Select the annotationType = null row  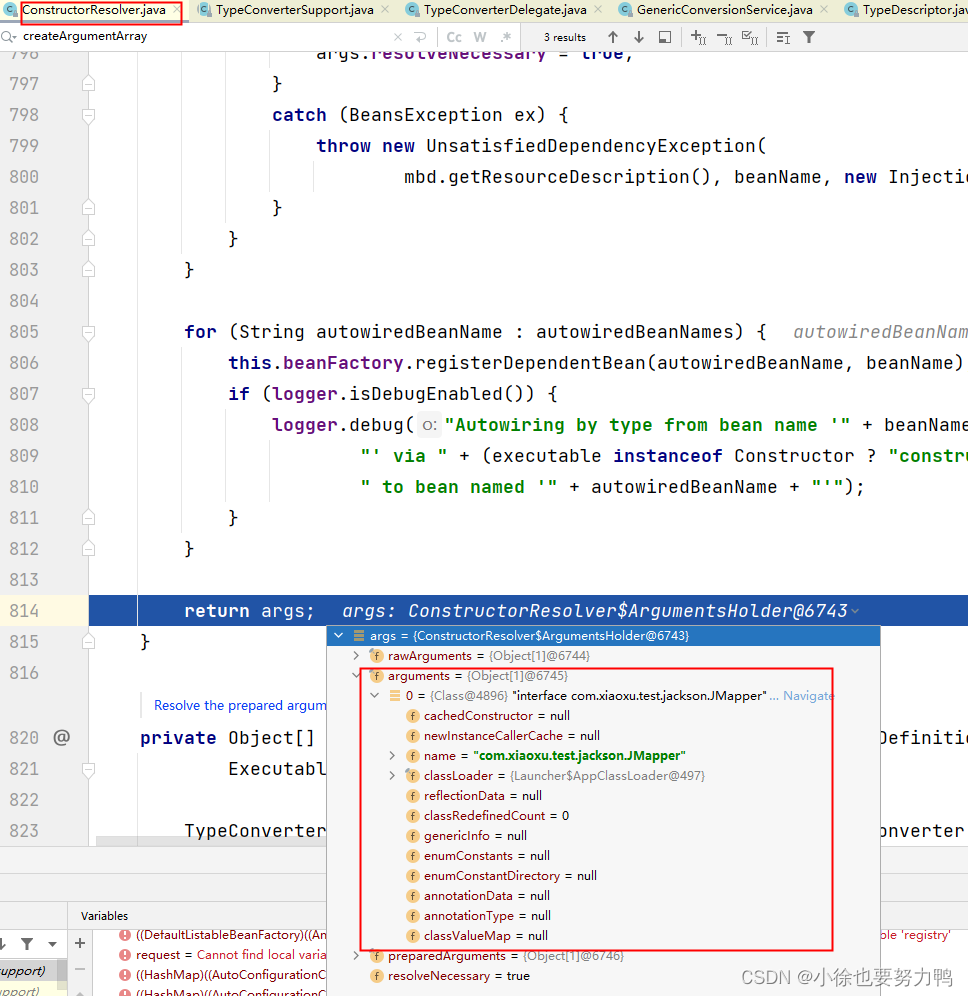click(x=603, y=915)
